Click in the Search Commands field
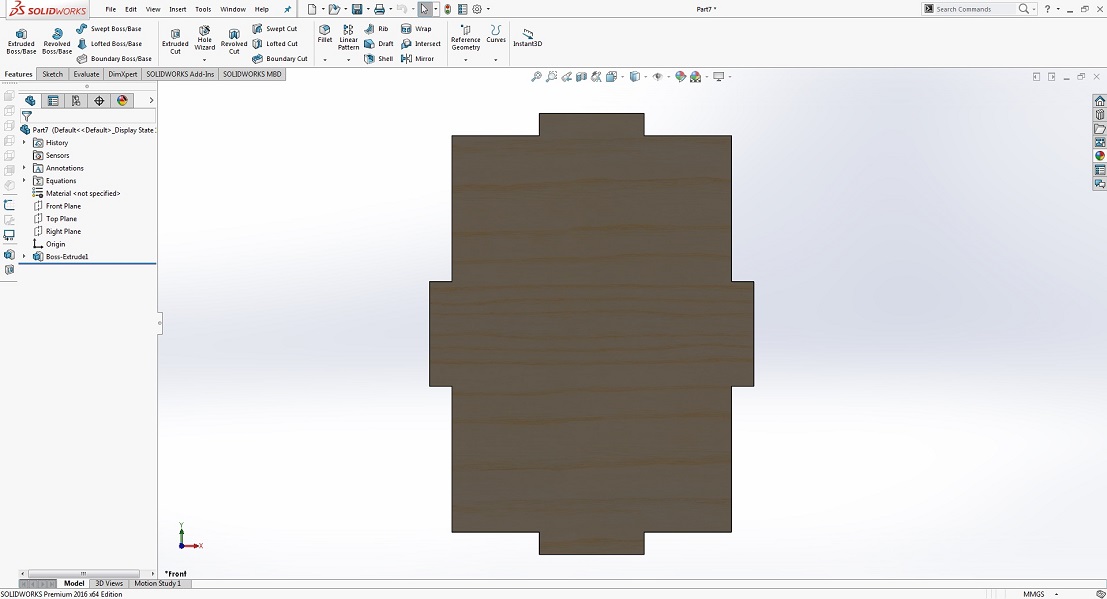Image resolution: width=1107 pixels, height=599 pixels. 975,9
